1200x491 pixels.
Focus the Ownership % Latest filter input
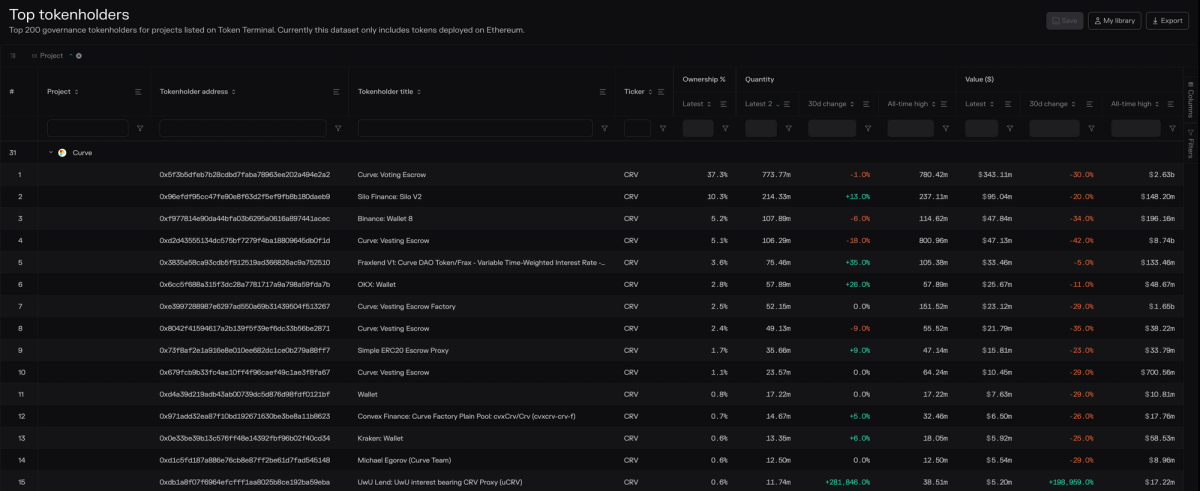pos(698,128)
